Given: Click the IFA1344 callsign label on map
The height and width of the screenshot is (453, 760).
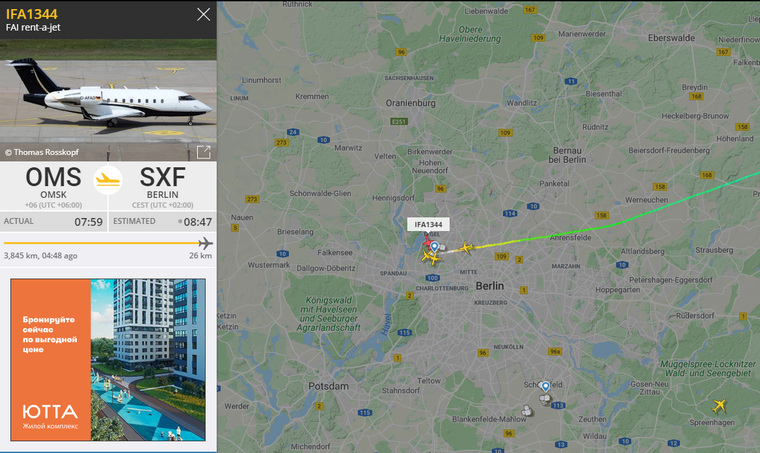Looking at the screenshot, I should pyautogui.click(x=428, y=224).
